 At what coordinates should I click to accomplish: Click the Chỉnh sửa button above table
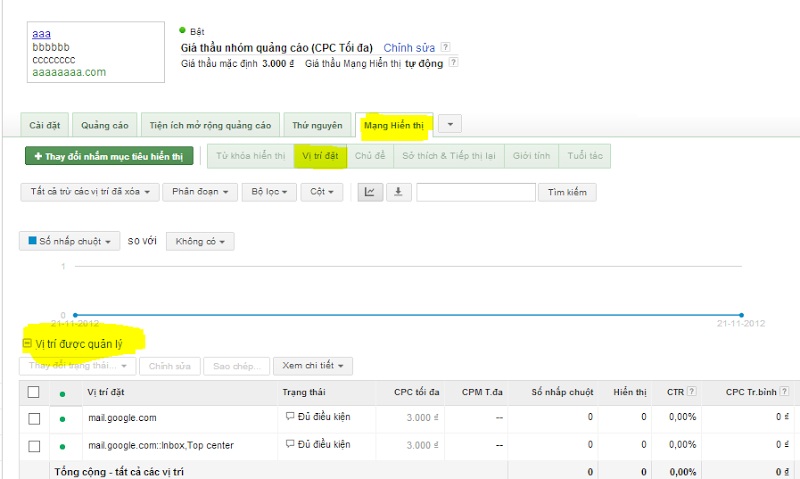170,366
